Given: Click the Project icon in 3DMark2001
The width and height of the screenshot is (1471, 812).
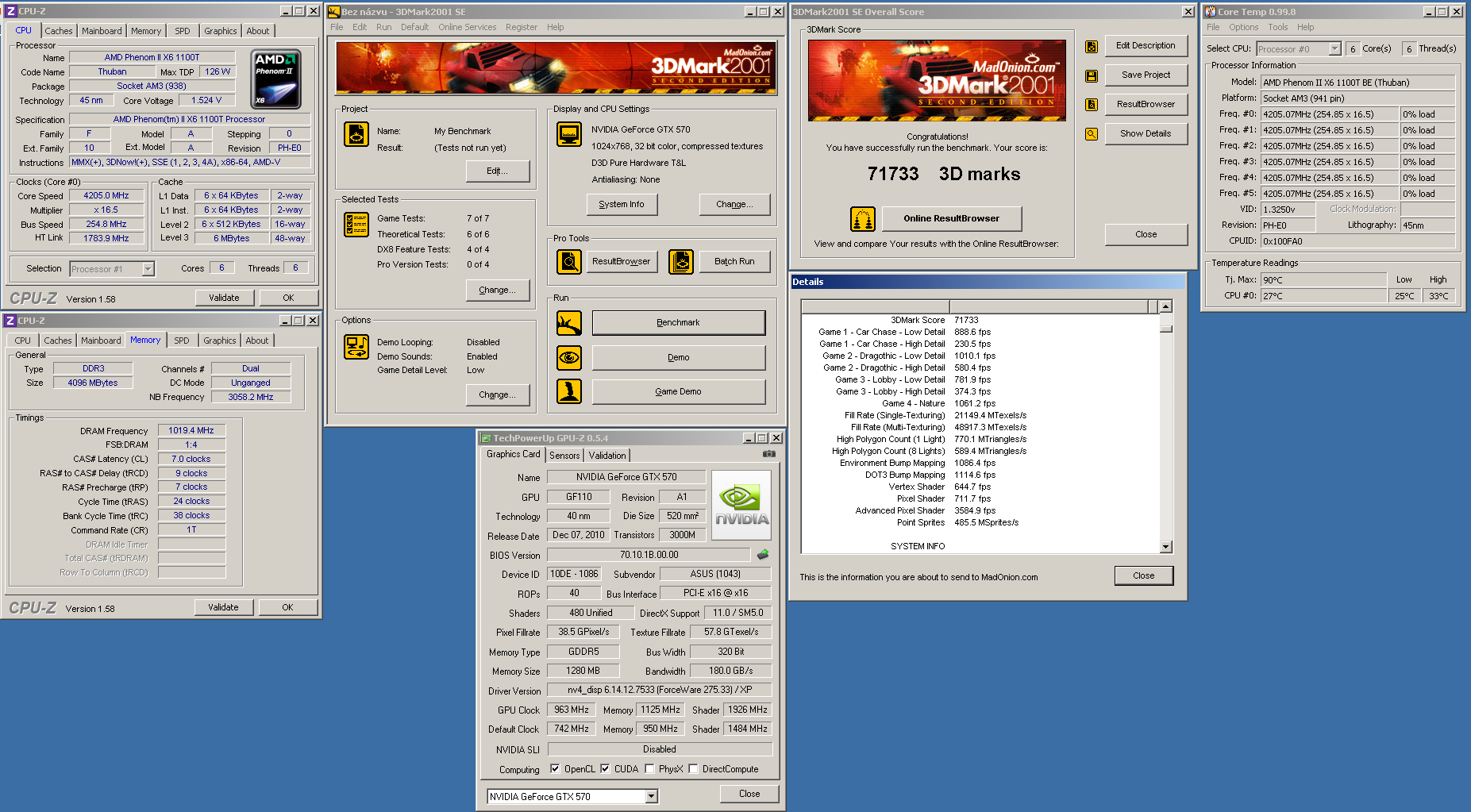Looking at the screenshot, I should coord(356,134).
